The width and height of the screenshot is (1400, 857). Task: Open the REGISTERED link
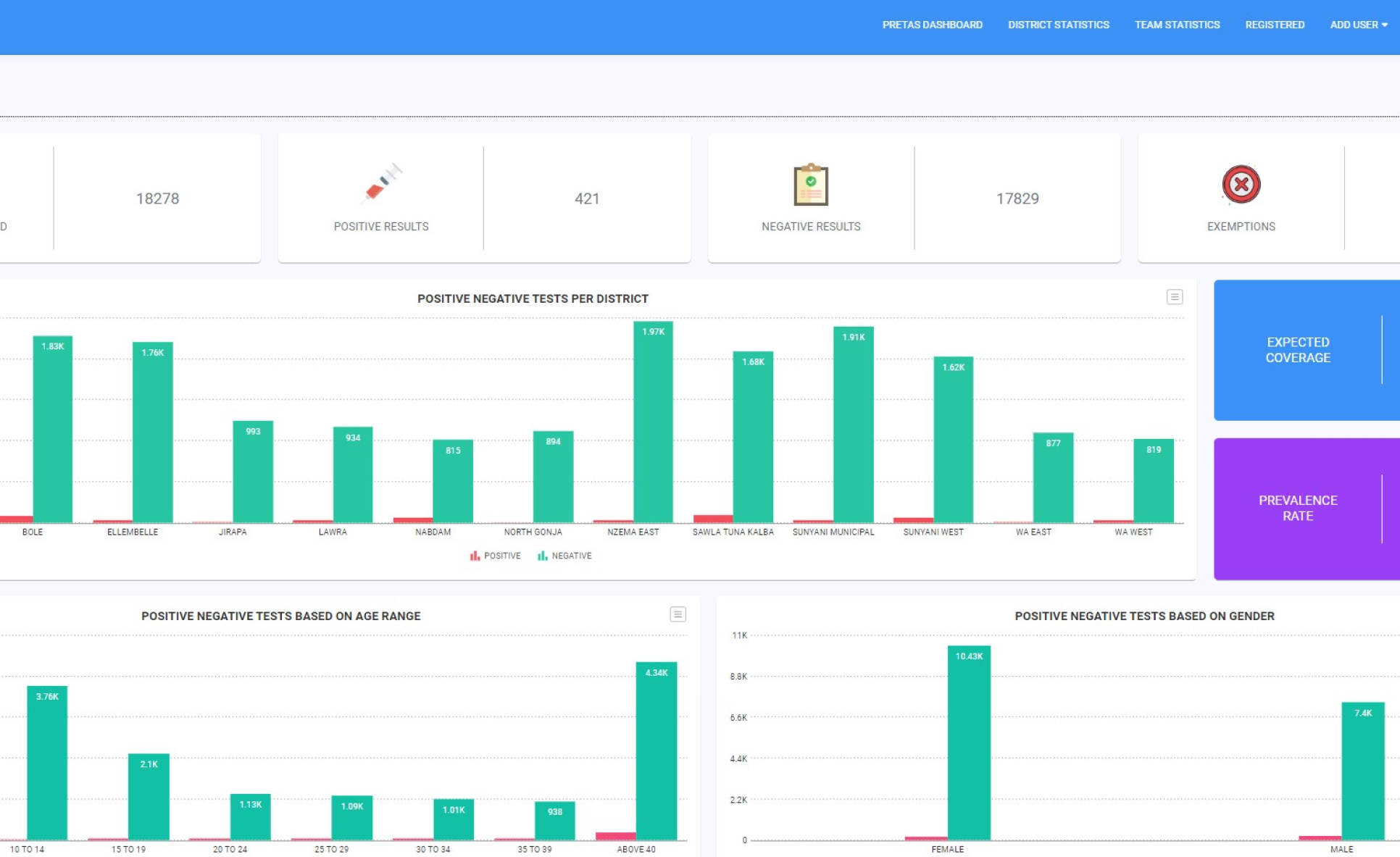[x=1275, y=25]
